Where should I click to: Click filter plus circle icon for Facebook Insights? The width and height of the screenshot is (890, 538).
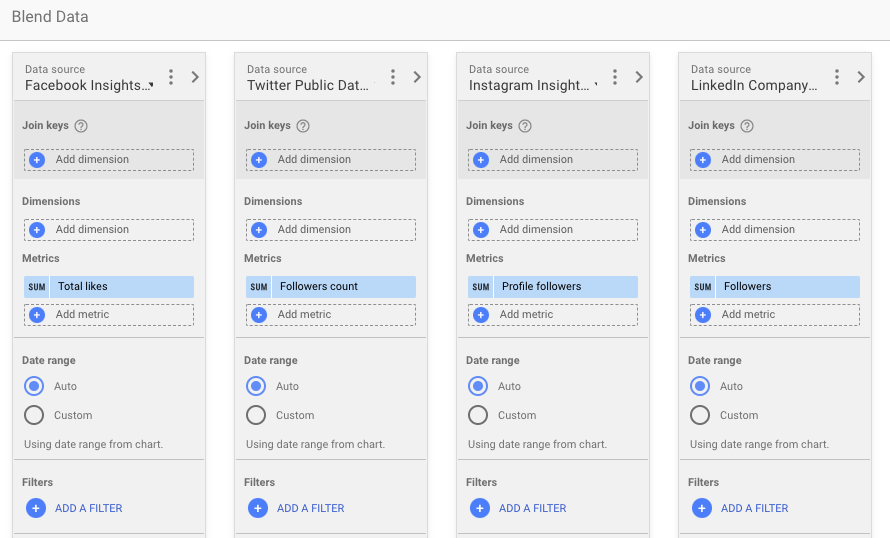[36, 508]
